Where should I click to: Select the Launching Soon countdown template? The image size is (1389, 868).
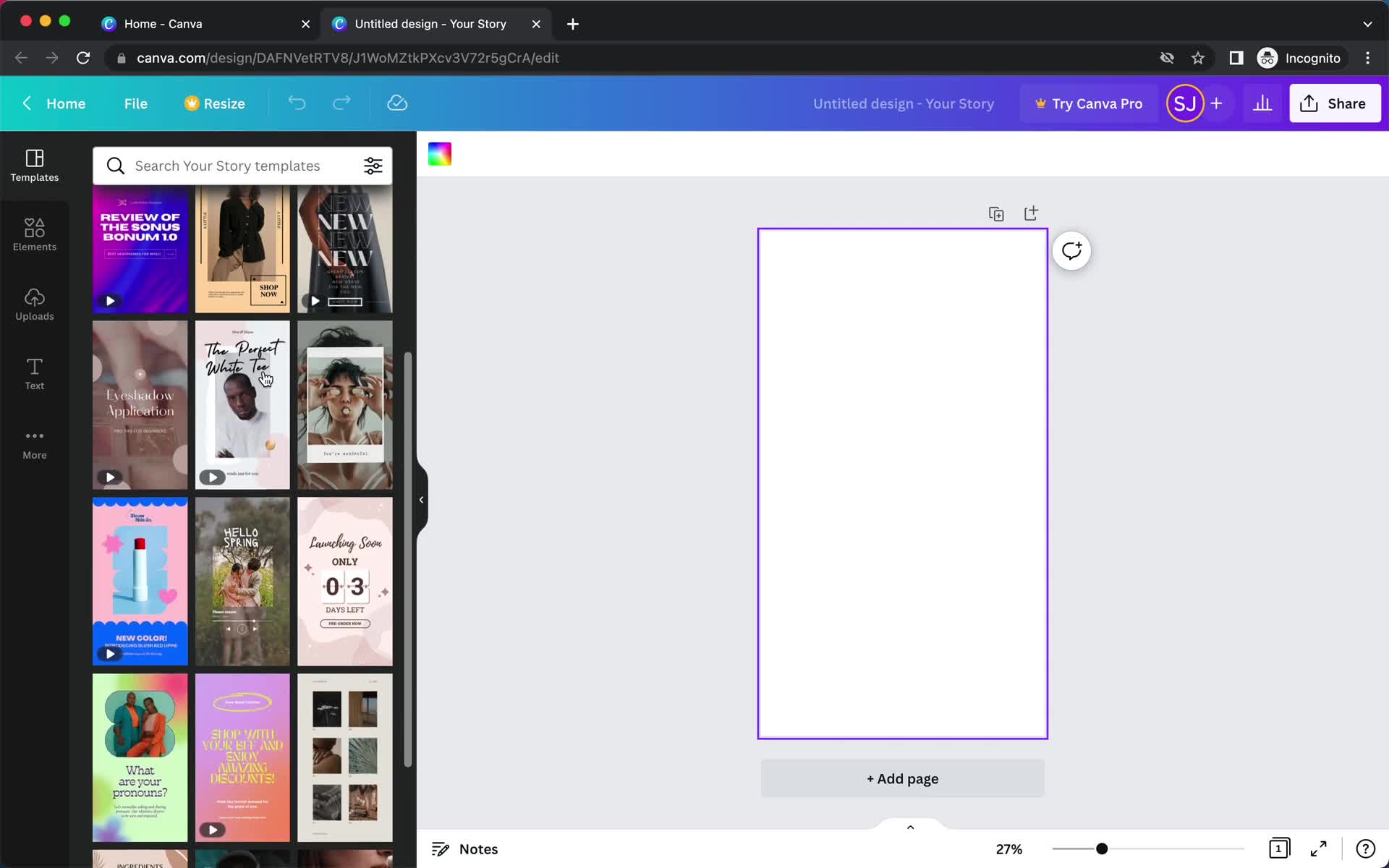[x=344, y=582]
